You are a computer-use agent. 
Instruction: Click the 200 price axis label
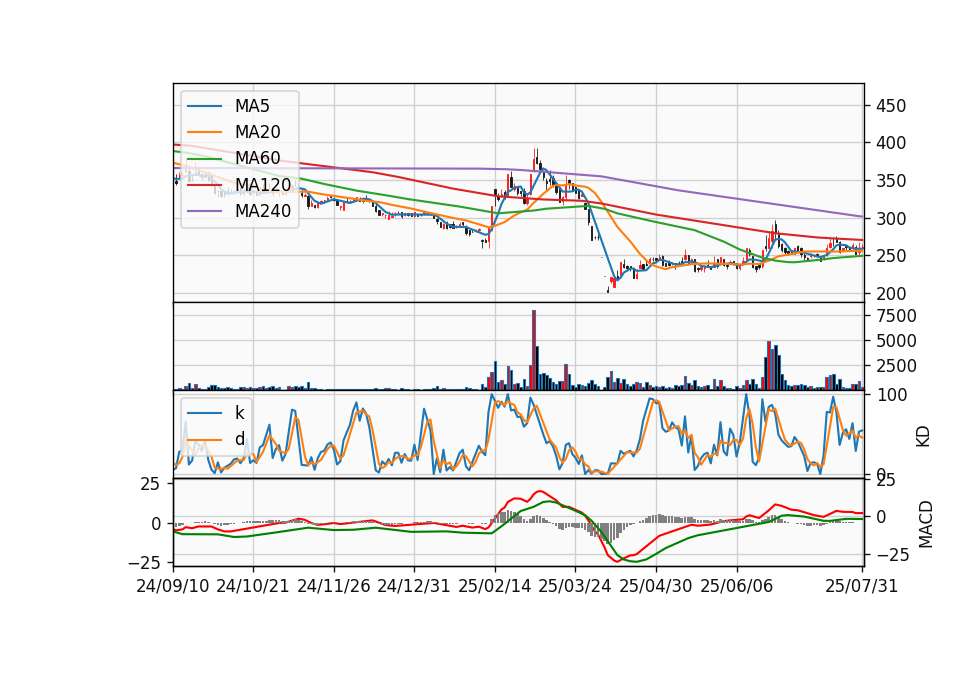891,294
